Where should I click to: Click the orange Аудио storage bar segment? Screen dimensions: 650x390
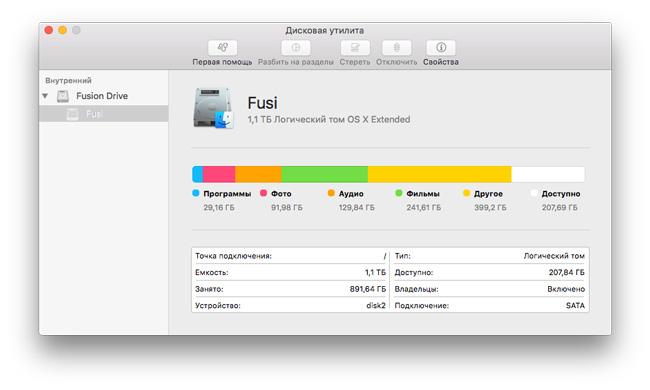pyautogui.click(x=258, y=174)
